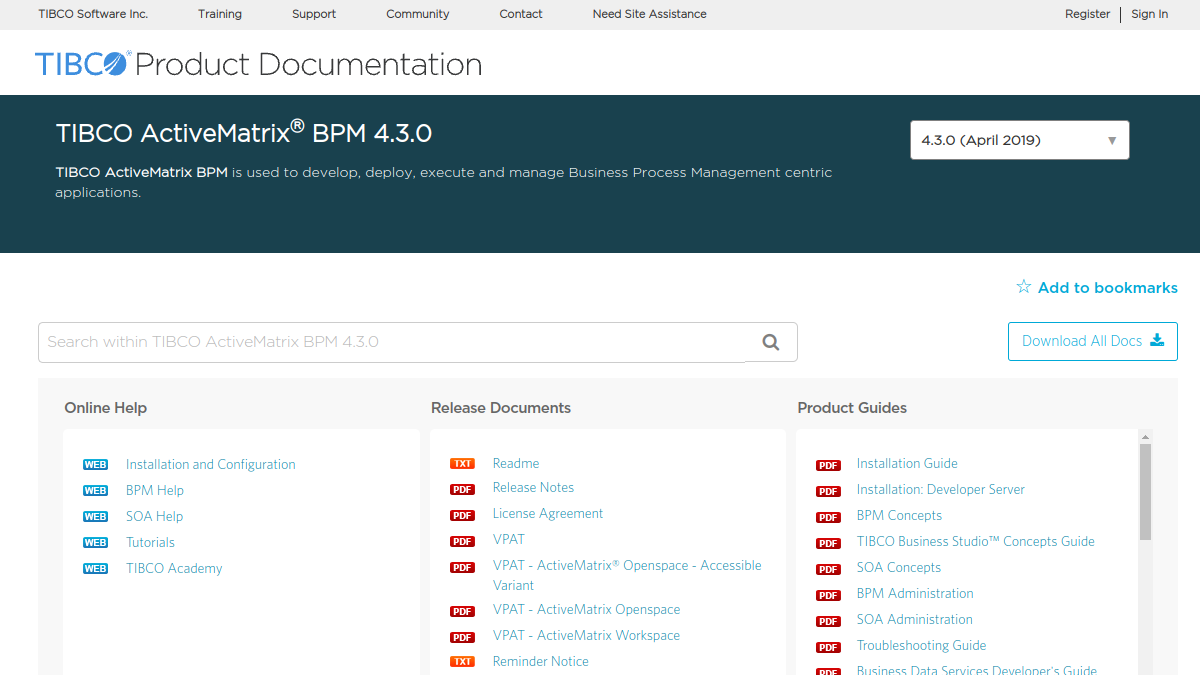Open TIBCO Business Studio Concepts Guide link
The height and width of the screenshot is (675, 1200).
pyautogui.click(x=976, y=541)
